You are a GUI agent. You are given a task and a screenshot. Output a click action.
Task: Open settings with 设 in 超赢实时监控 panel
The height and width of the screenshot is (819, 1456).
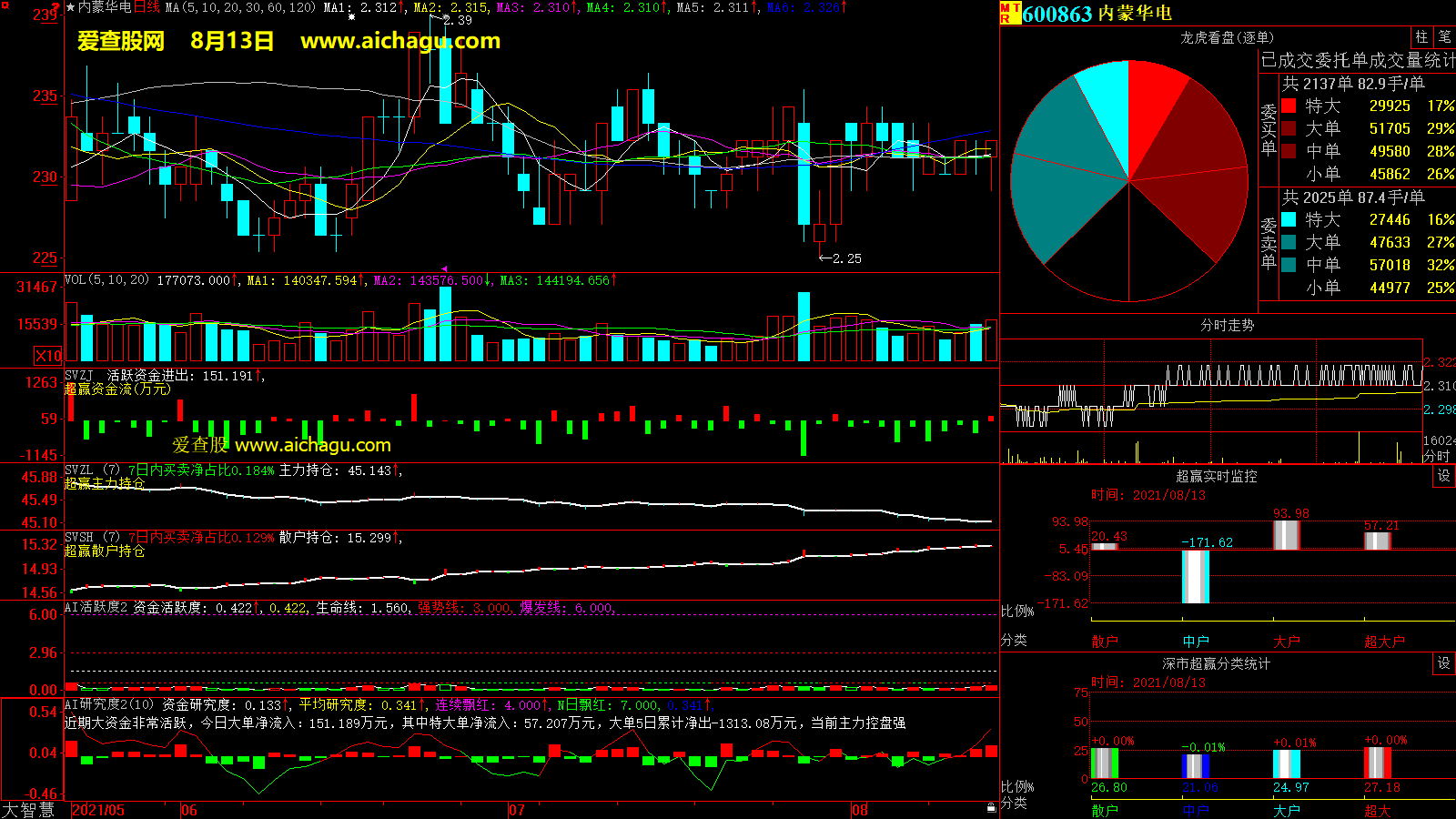coord(1443,476)
